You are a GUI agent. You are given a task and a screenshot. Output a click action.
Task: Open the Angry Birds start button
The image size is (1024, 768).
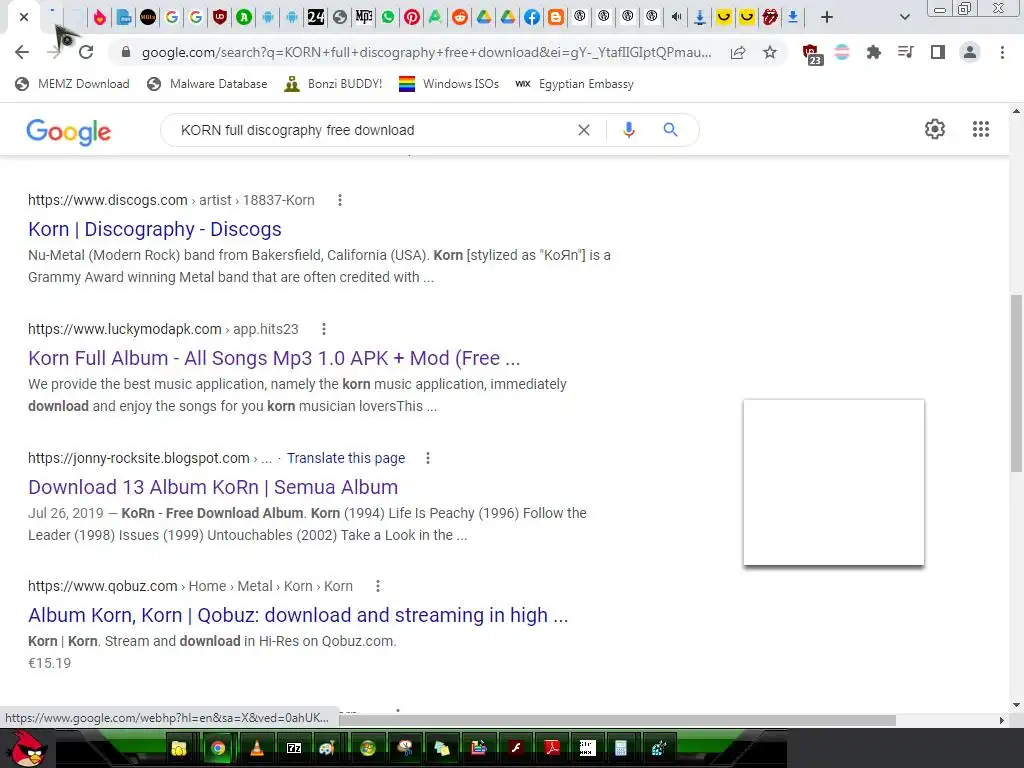27,748
